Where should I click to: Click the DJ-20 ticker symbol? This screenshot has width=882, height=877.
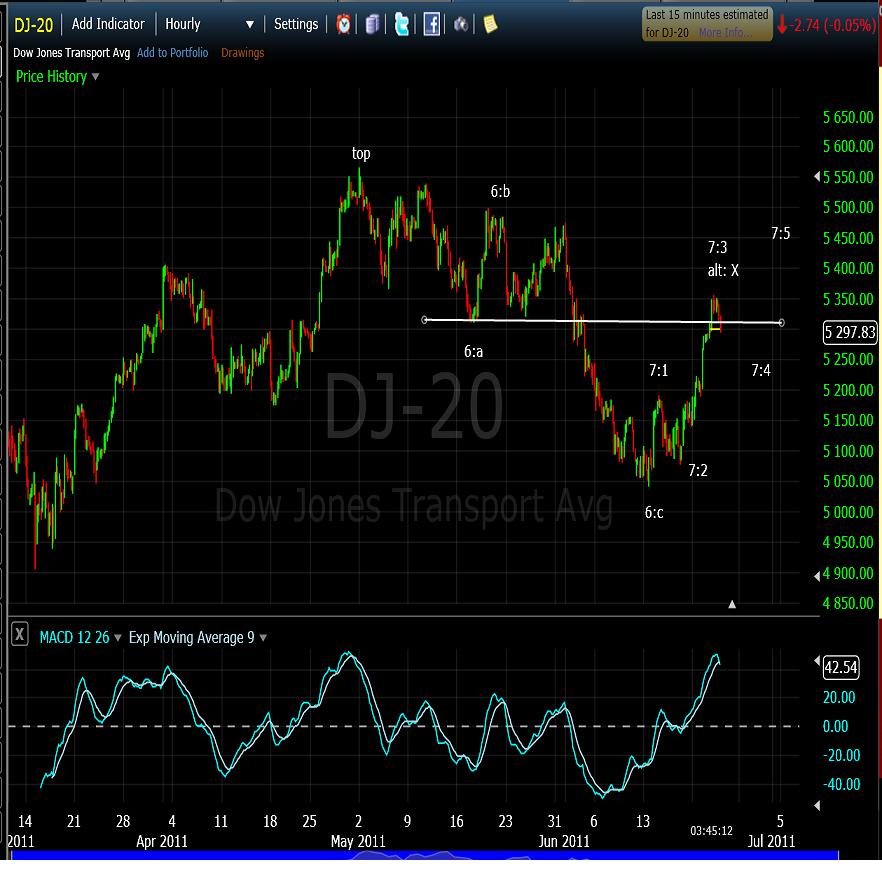pyautogui.click(x=33, y=25)
